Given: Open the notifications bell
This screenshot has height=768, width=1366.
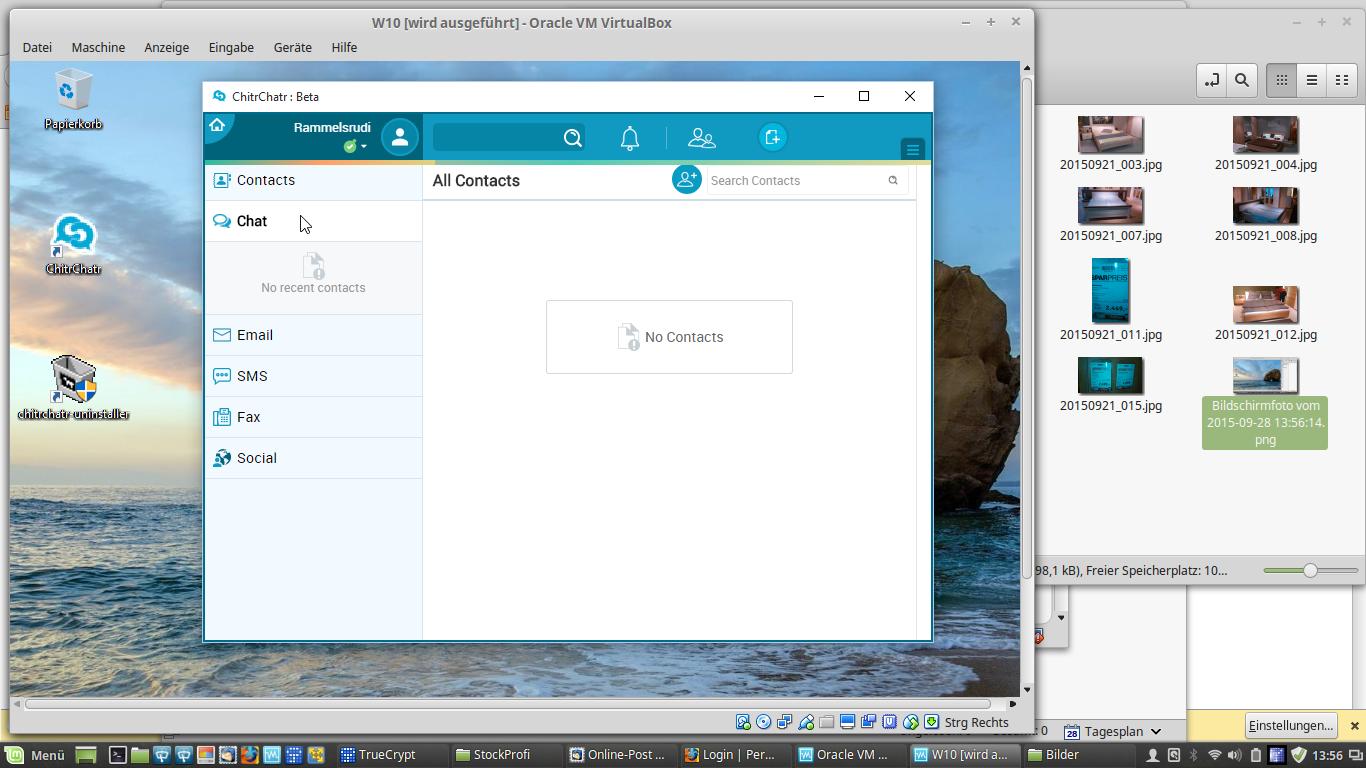Looking at the screenshot, I should pyautogui.click(x=630, y=138).
